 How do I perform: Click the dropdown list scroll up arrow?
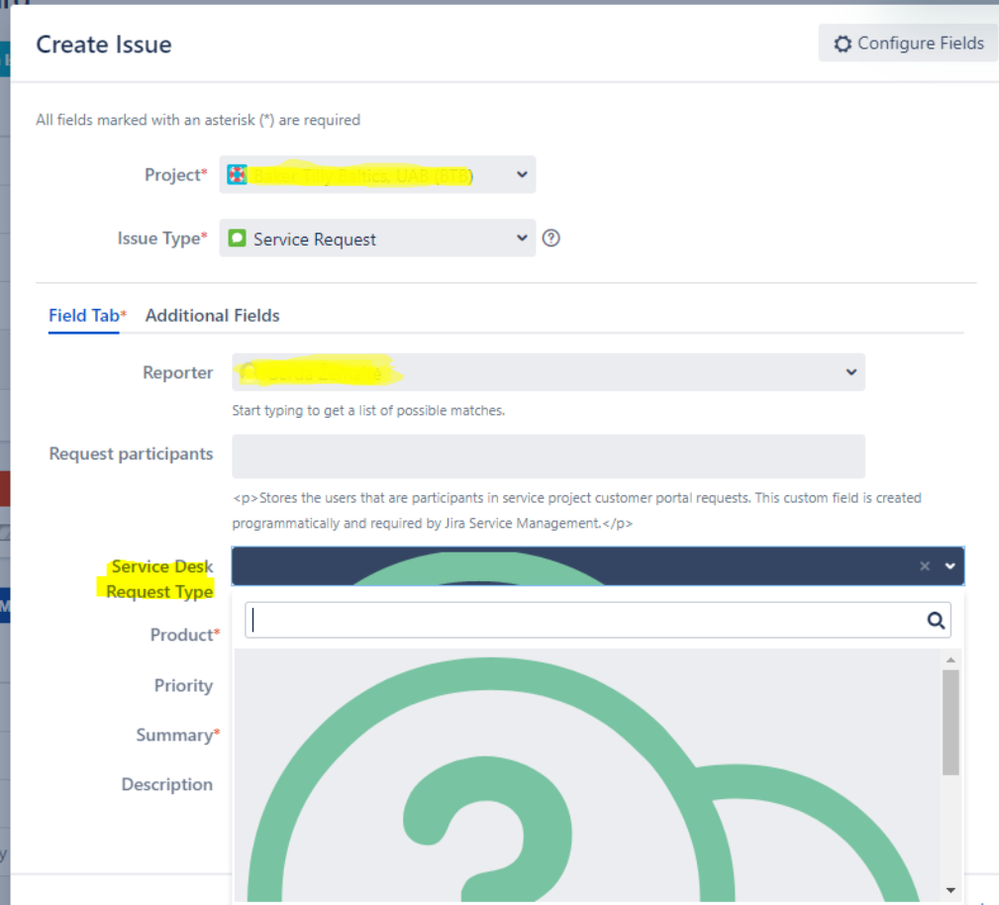pyautogui.click(x=951, y=660)
